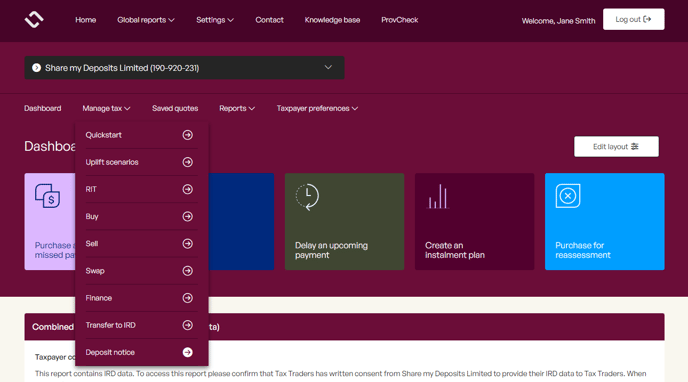This screenshot has width=688, height=382.
Task: Choose Buy from Manage tax menu
Action: pyautogui.click(x=141, y=217)
